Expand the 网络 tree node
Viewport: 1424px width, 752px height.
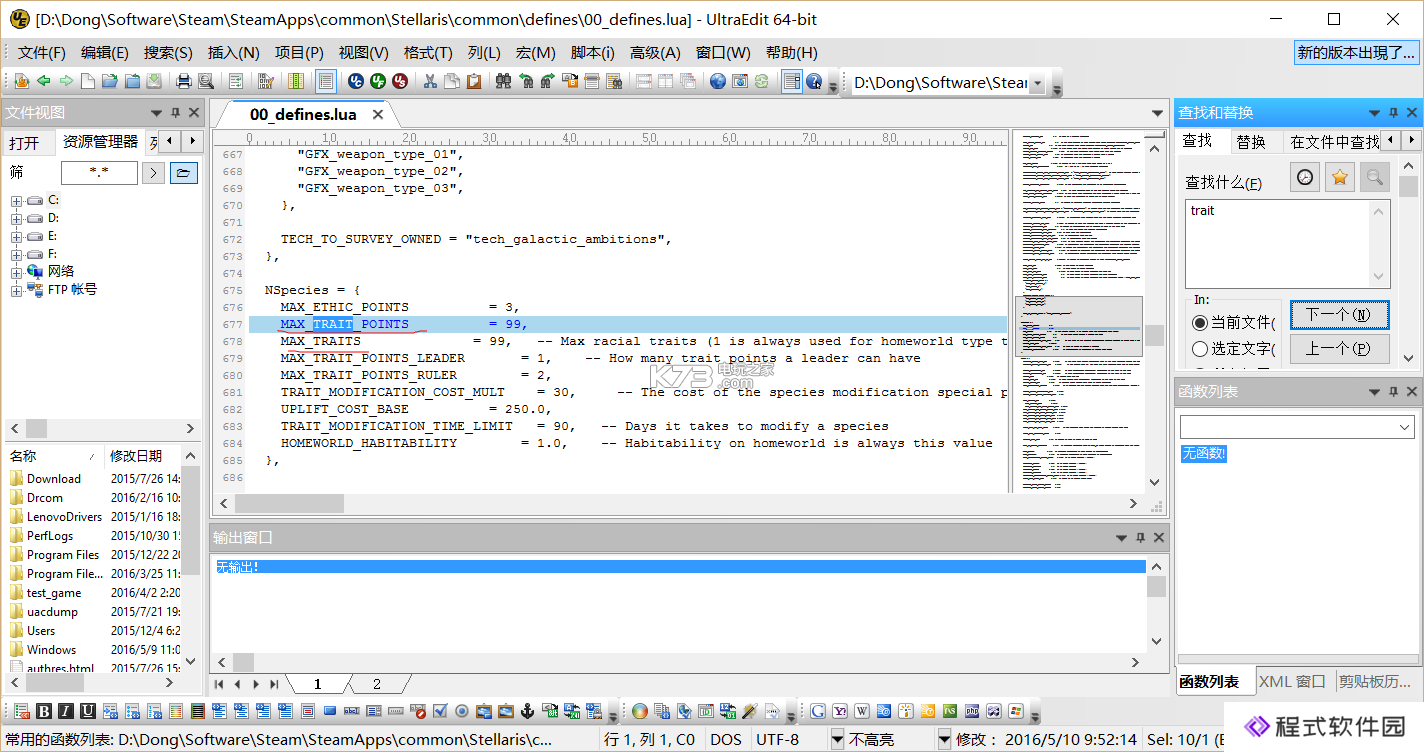click(16, 273)
